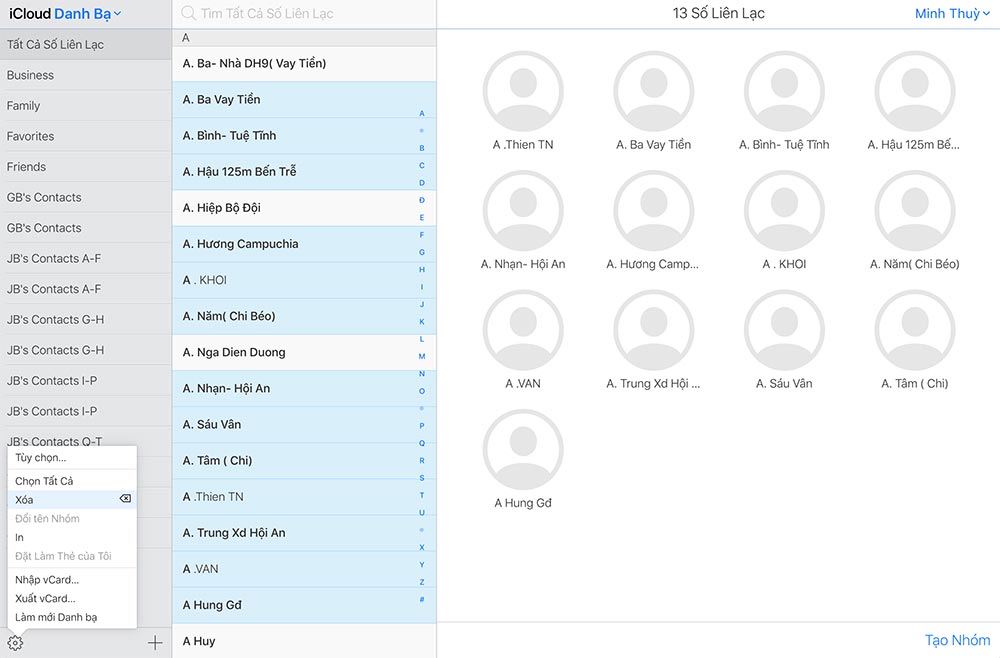Jump to # in alphabet index
The width and height of the screenshot is (1000, 658).
coord(422,599)
